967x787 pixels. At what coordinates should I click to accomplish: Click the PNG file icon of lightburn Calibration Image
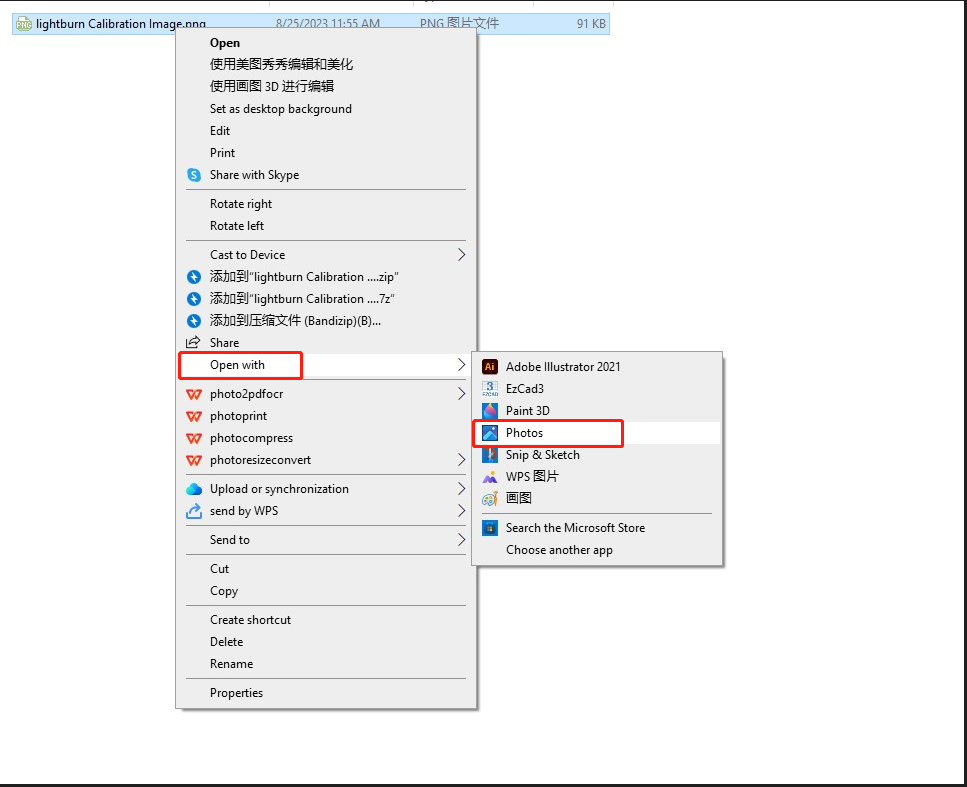pyautogui.click(x=24, y=24)
